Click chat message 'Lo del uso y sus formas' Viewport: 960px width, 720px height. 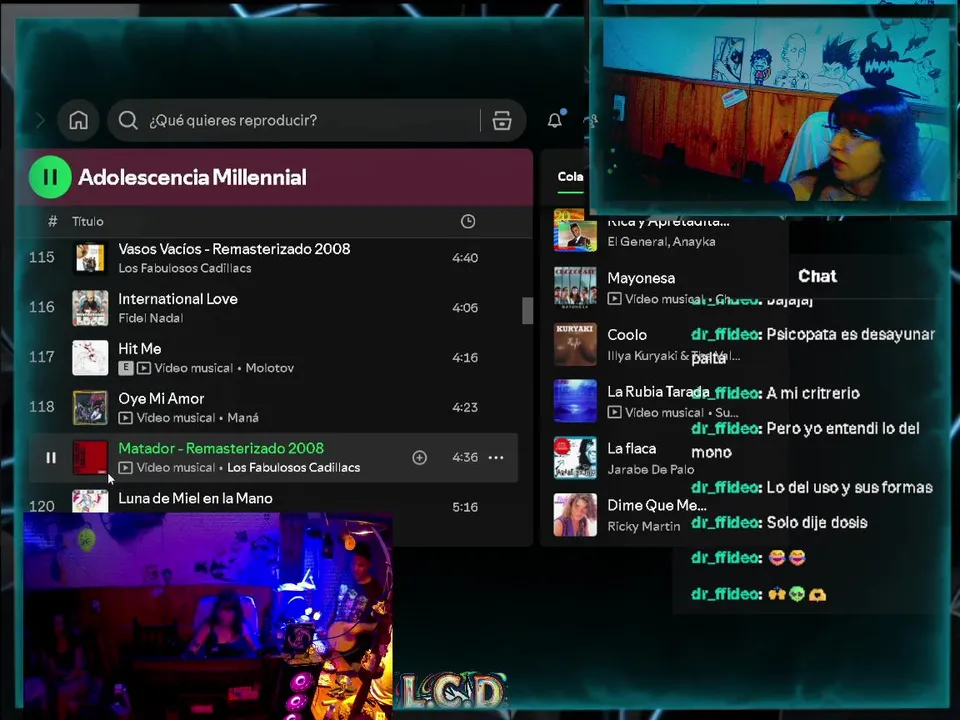pos(850,488)
